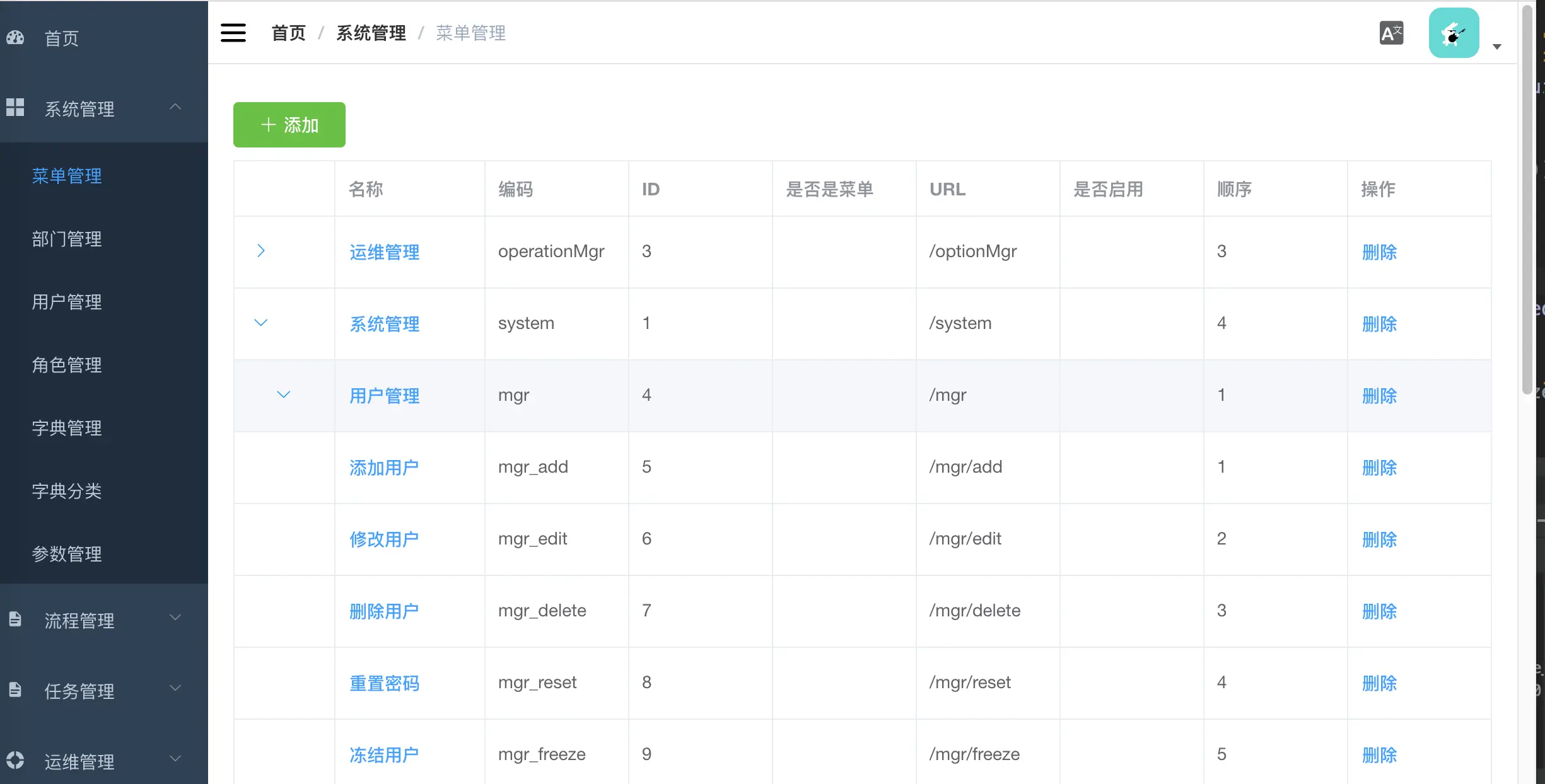Expand the 运维管理 table row
The image size is (1545, 784).
point(261,251)
